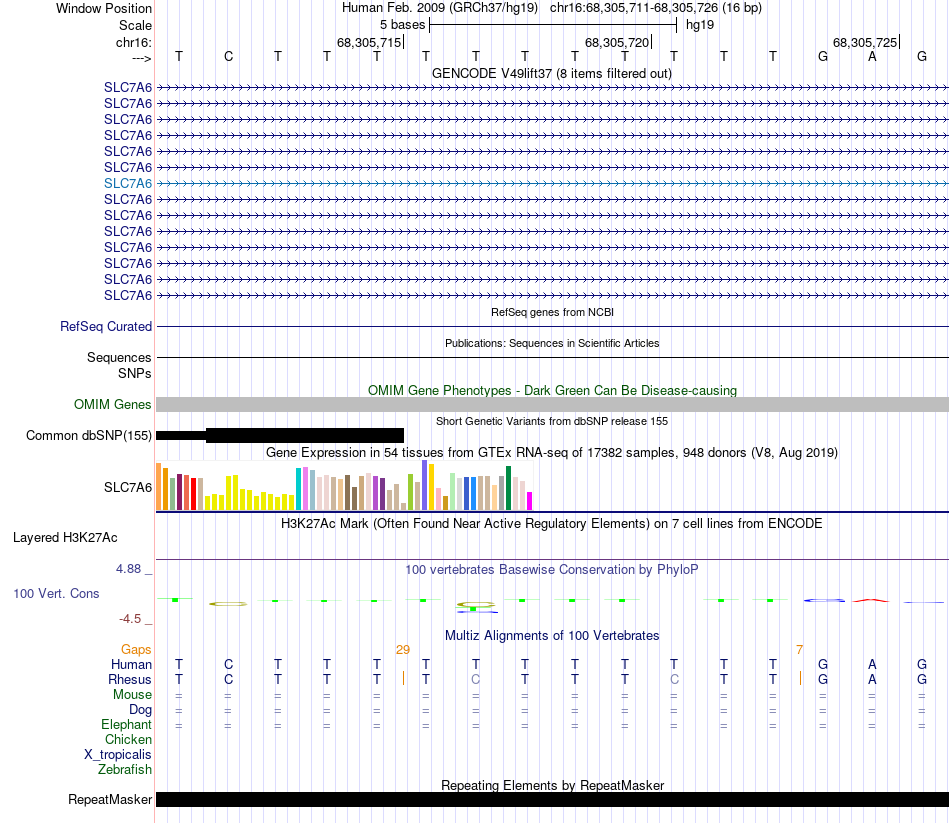Click the Window Position label
This screenshot has height=823, width=950.
point(104,8)
